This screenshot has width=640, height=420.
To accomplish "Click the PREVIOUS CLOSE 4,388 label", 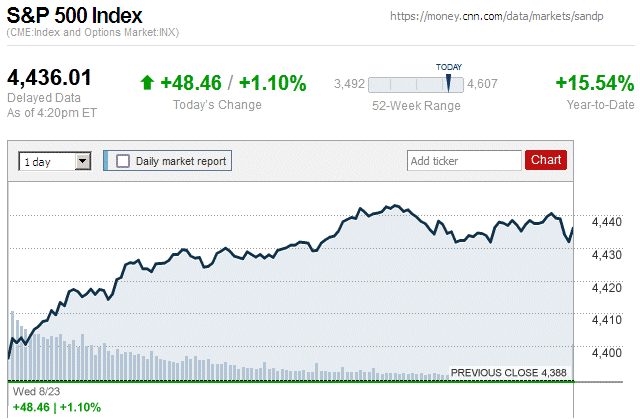I will click(x=508, y=372).
